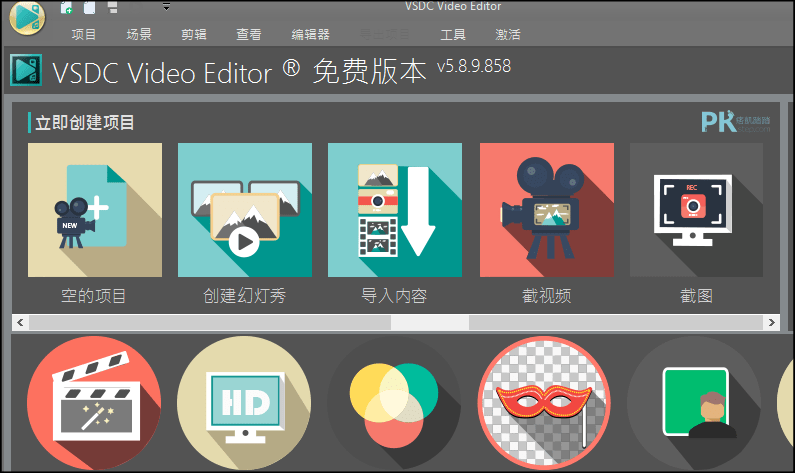Open the 项目 menu tab
The height and width of the screenshot is (473, 795).
pyautogui.click(x=84, y=34)
